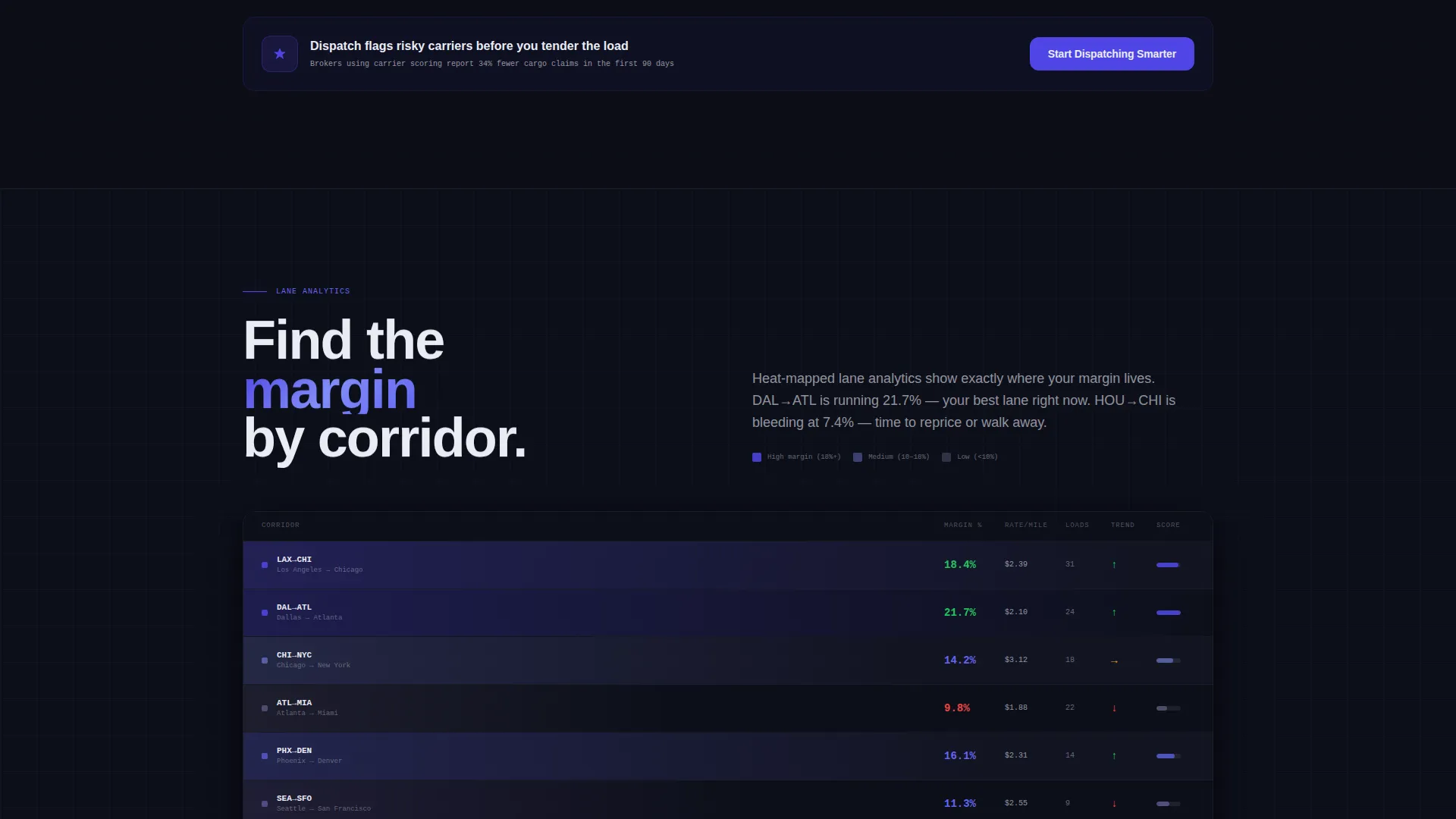Click the Find the margin by corridor heading

click(384, 389)
